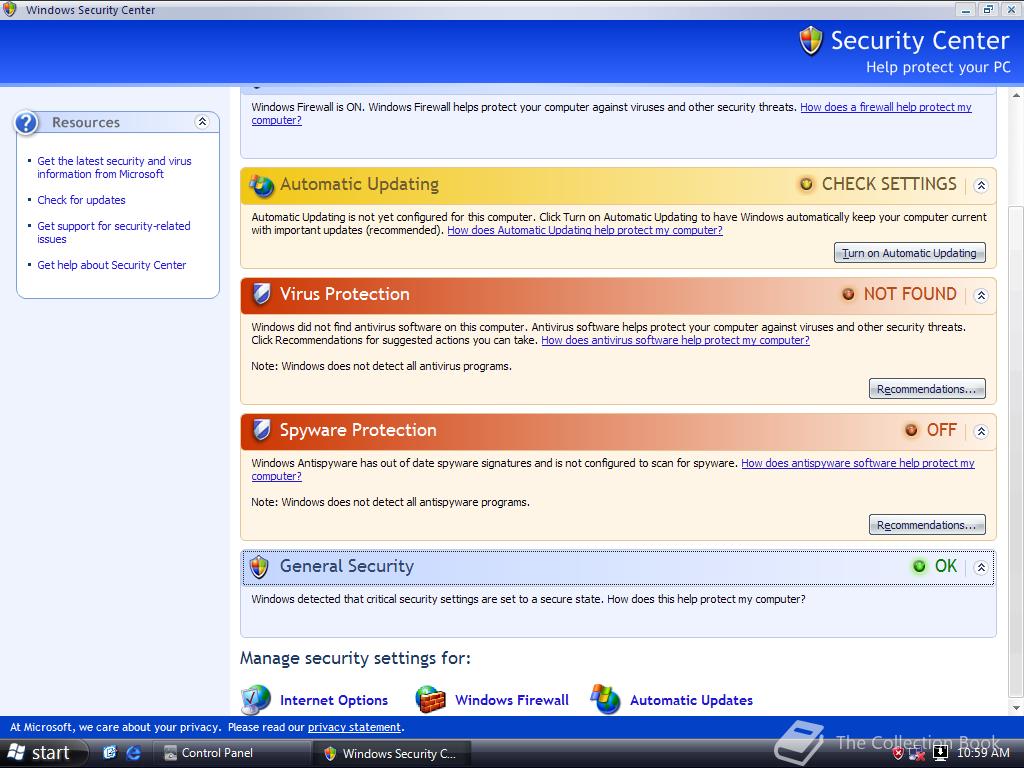The image size is (1024, 768).
Task: Collapse the General Security section
Action: [x=981, y=568]
